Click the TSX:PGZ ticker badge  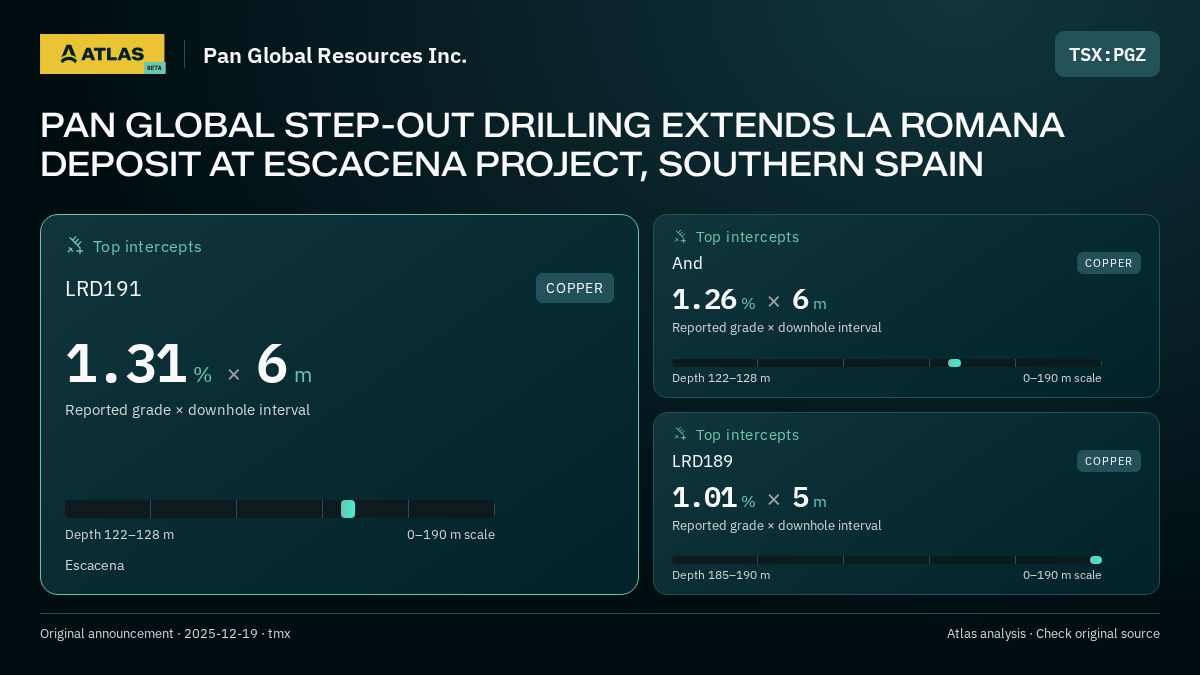tap(1107, 54)
